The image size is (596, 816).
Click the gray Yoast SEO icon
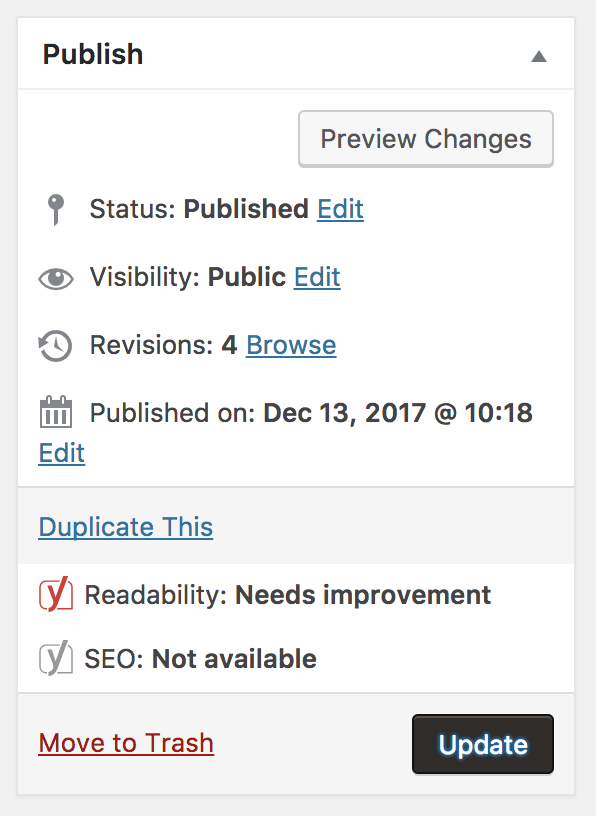(56, 658)
